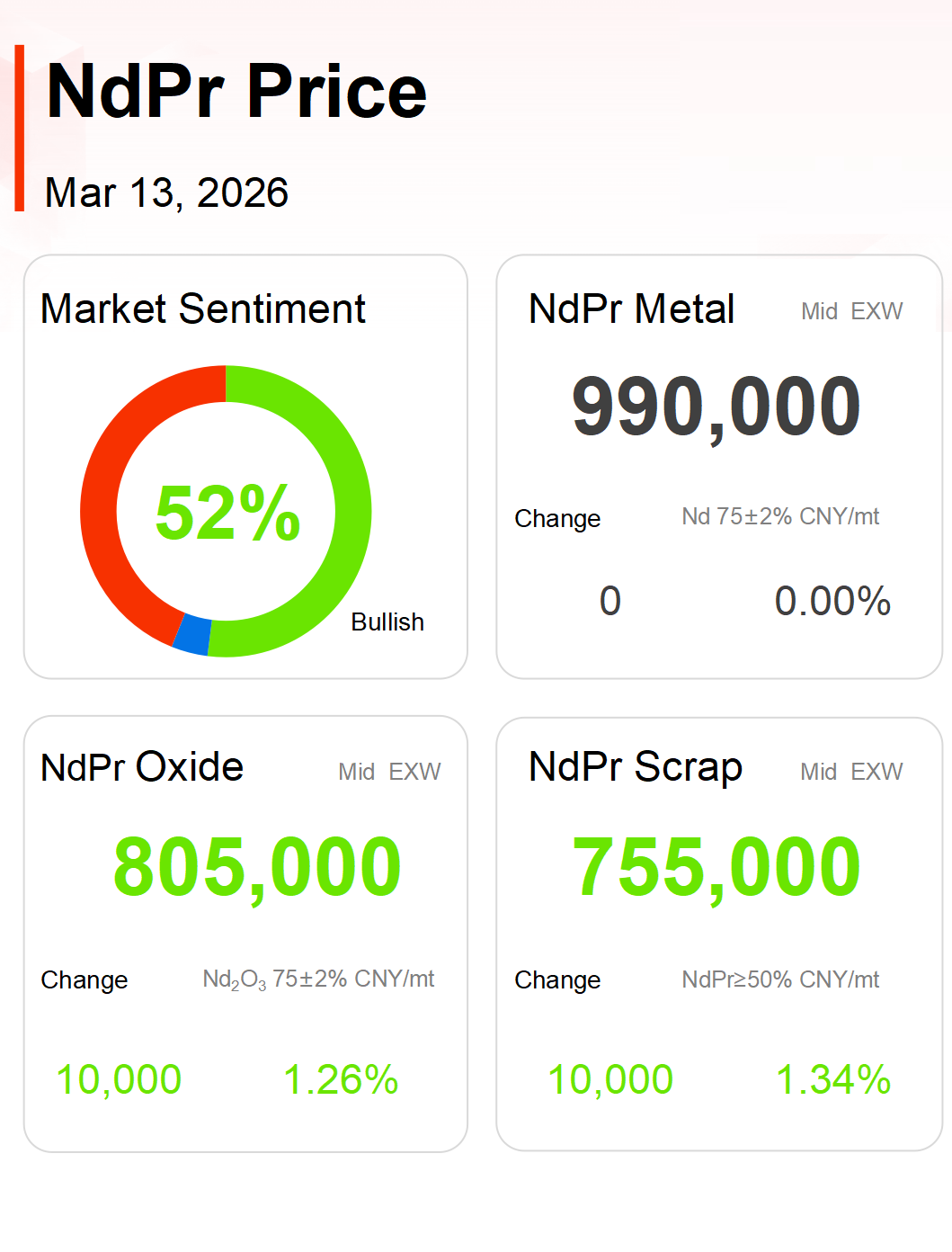Click the small blue donut chart segment
The image size is (952, 1252).
pyautogui.click(x=192, y=634)
